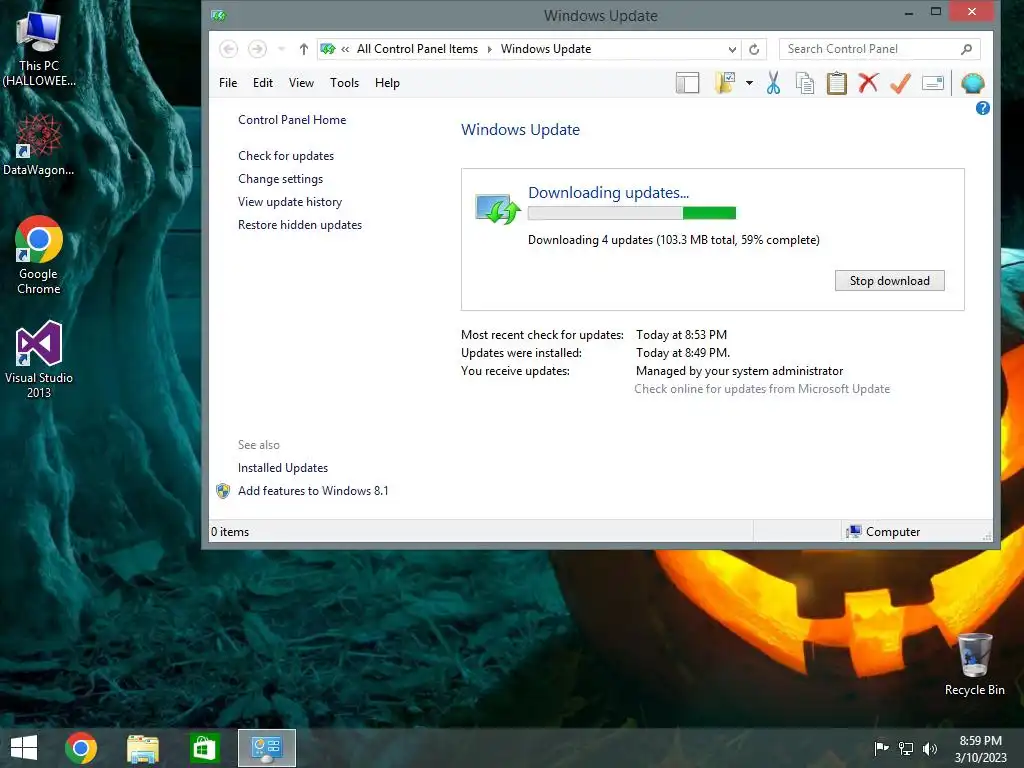Open the folder options dropdown arrow
This screenshot has height=768, width=1024.
749,83
